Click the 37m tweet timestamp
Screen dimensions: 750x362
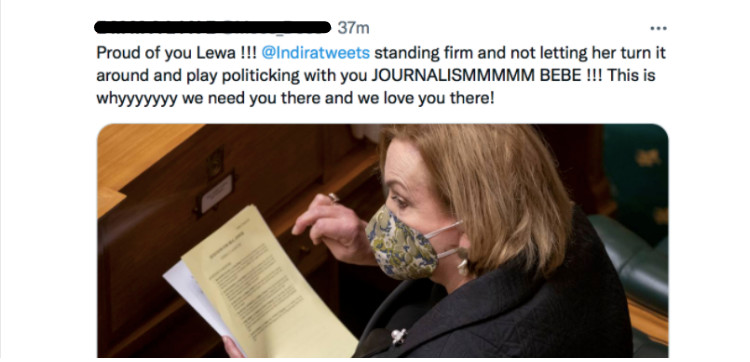tap(353, 28)
